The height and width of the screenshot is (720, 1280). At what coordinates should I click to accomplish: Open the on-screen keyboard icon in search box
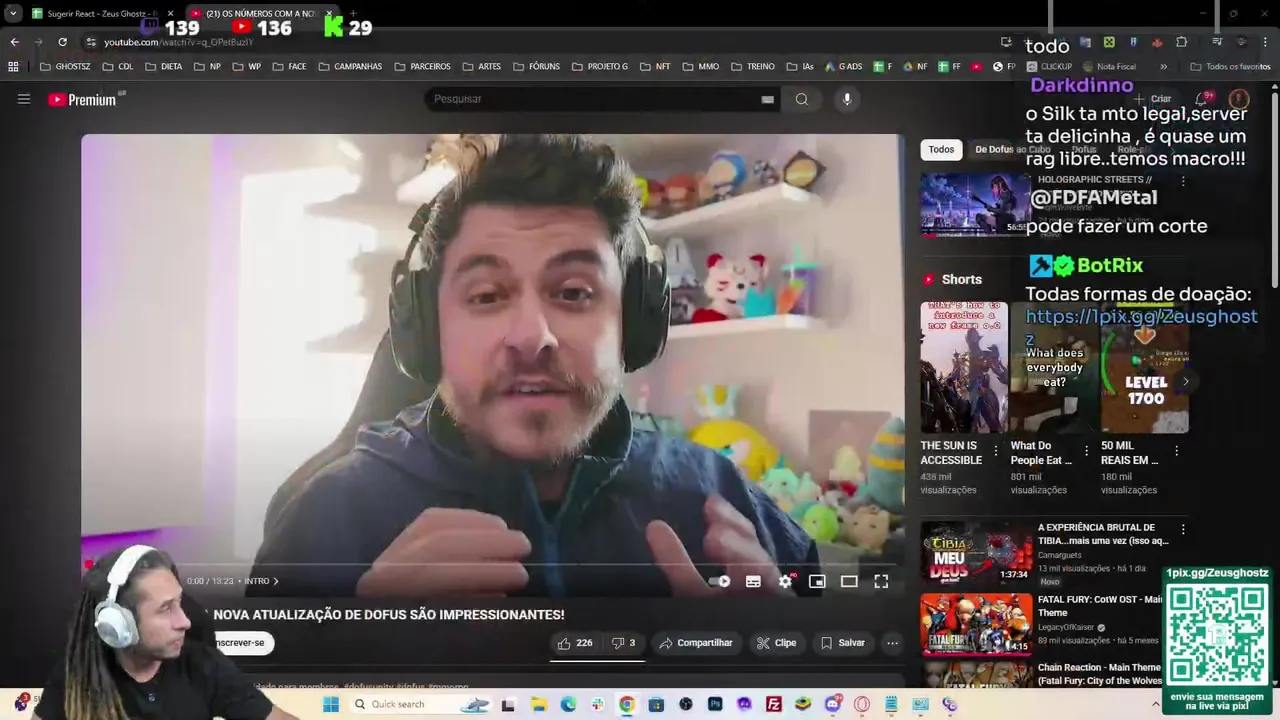(x=767, y=99)
